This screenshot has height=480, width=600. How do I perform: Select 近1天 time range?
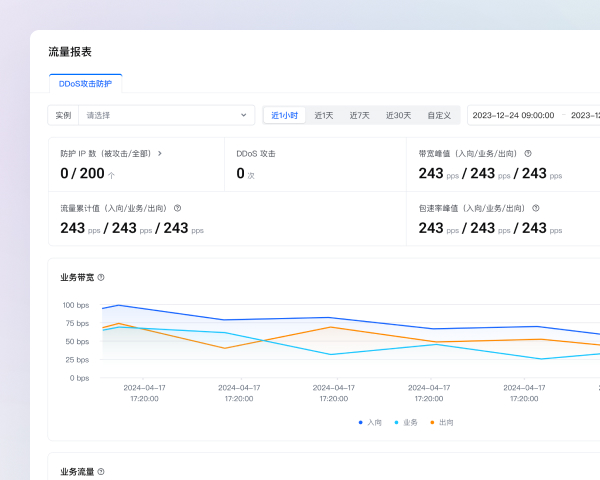324,115
